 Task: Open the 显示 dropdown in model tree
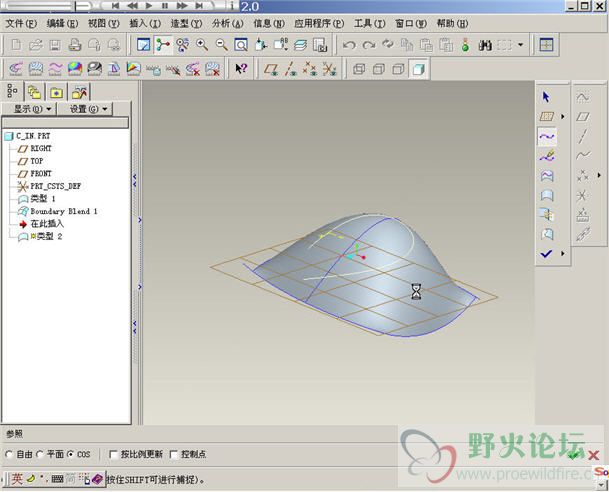coord(32,109)
